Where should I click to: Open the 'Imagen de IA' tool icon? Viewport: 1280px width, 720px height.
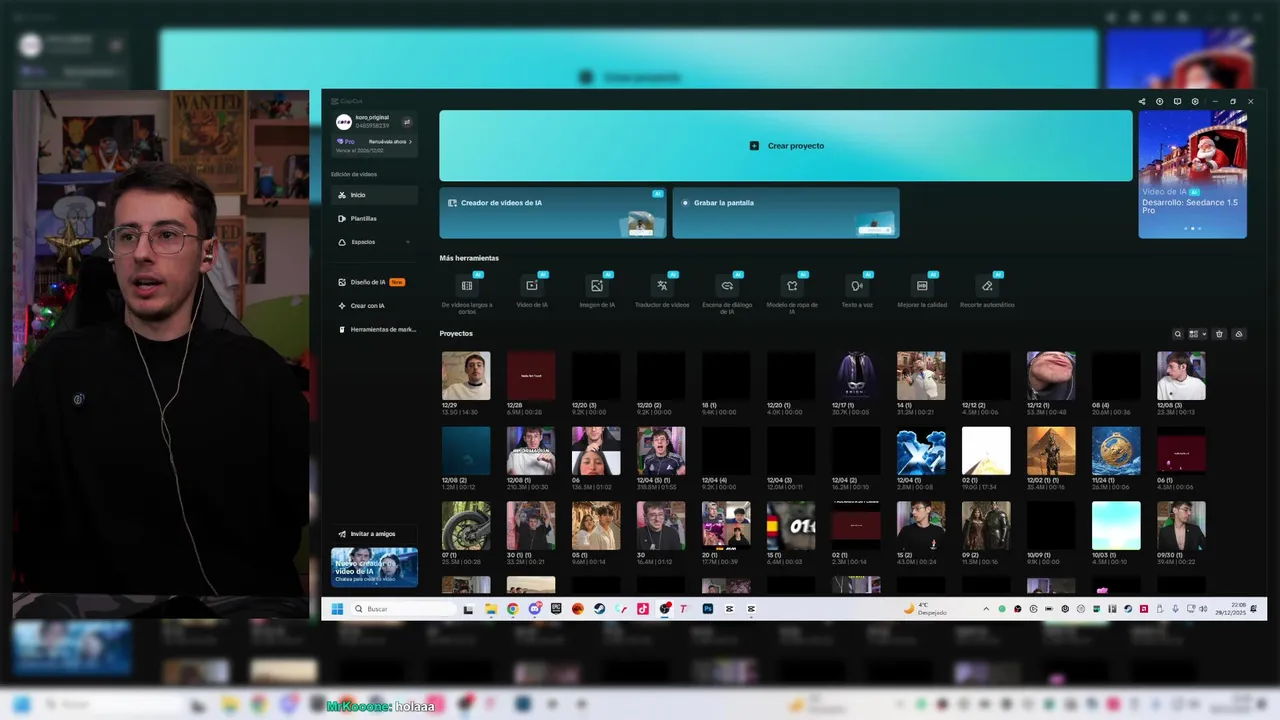click(x=597, y=286)
